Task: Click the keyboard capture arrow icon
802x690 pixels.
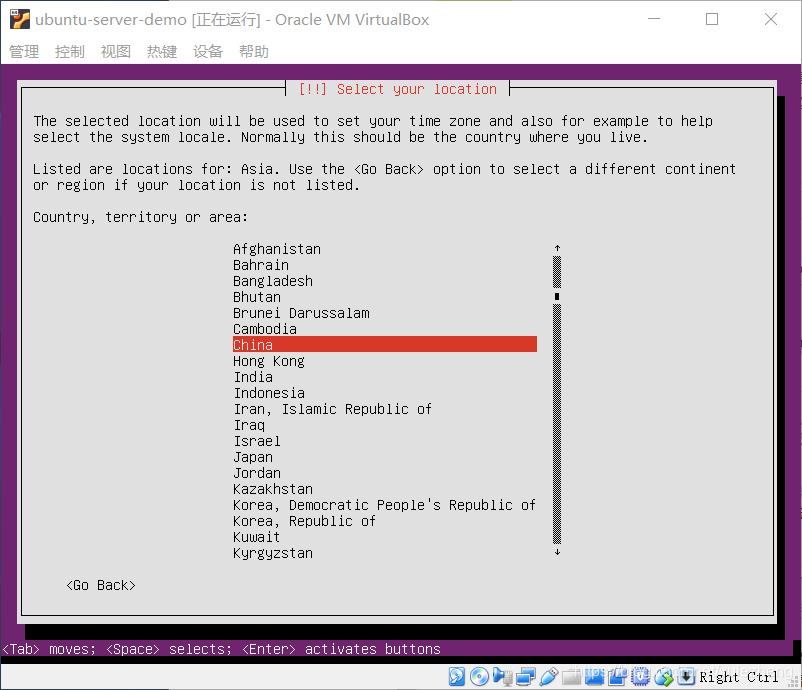Action: click(x=686, y=676)
